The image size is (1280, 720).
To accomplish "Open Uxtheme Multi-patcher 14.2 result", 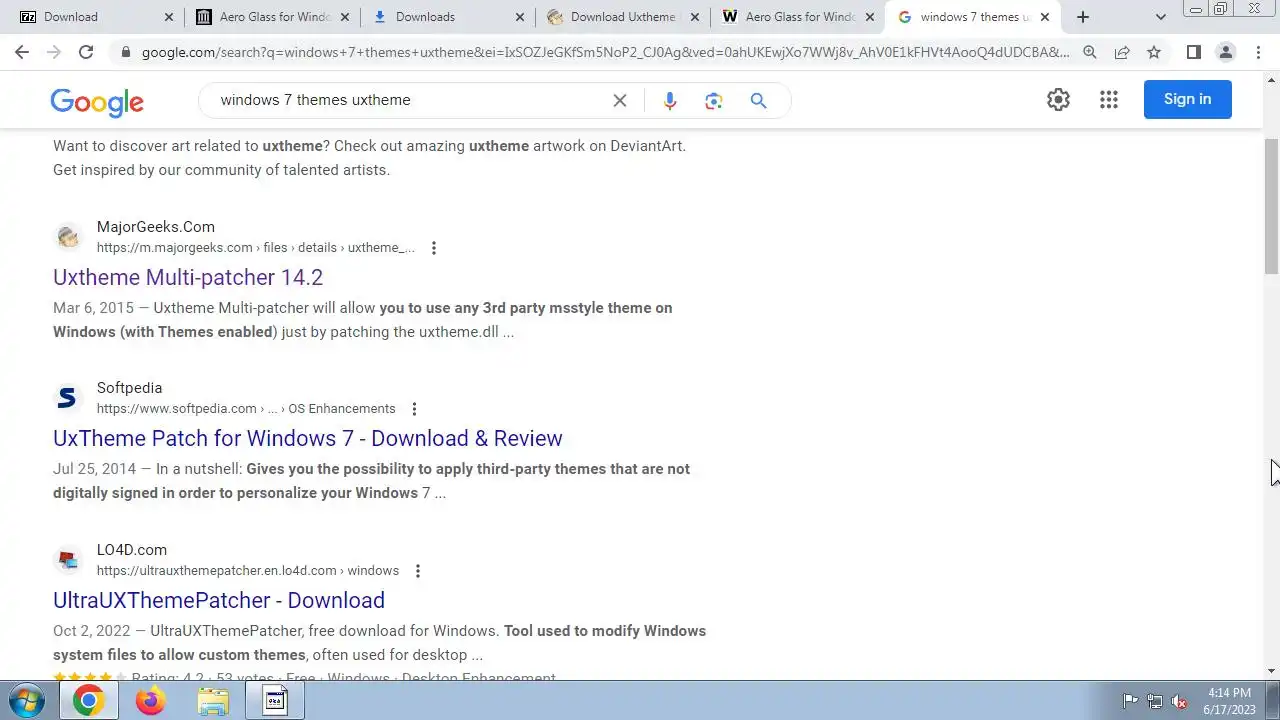I will point(188,277).
